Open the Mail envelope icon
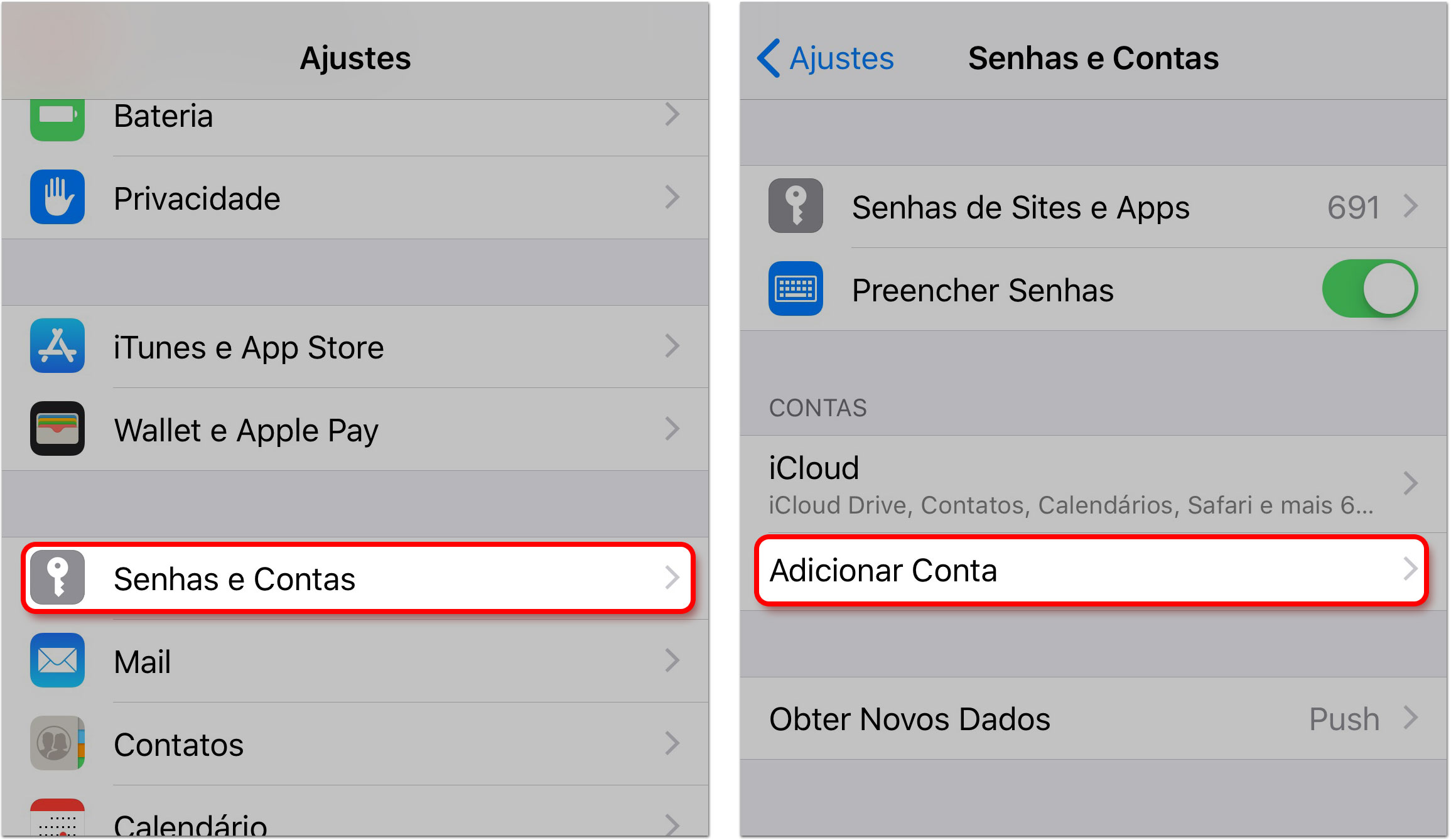The image size is (1451, 840). pyautogui.click(x=57, y=660)
